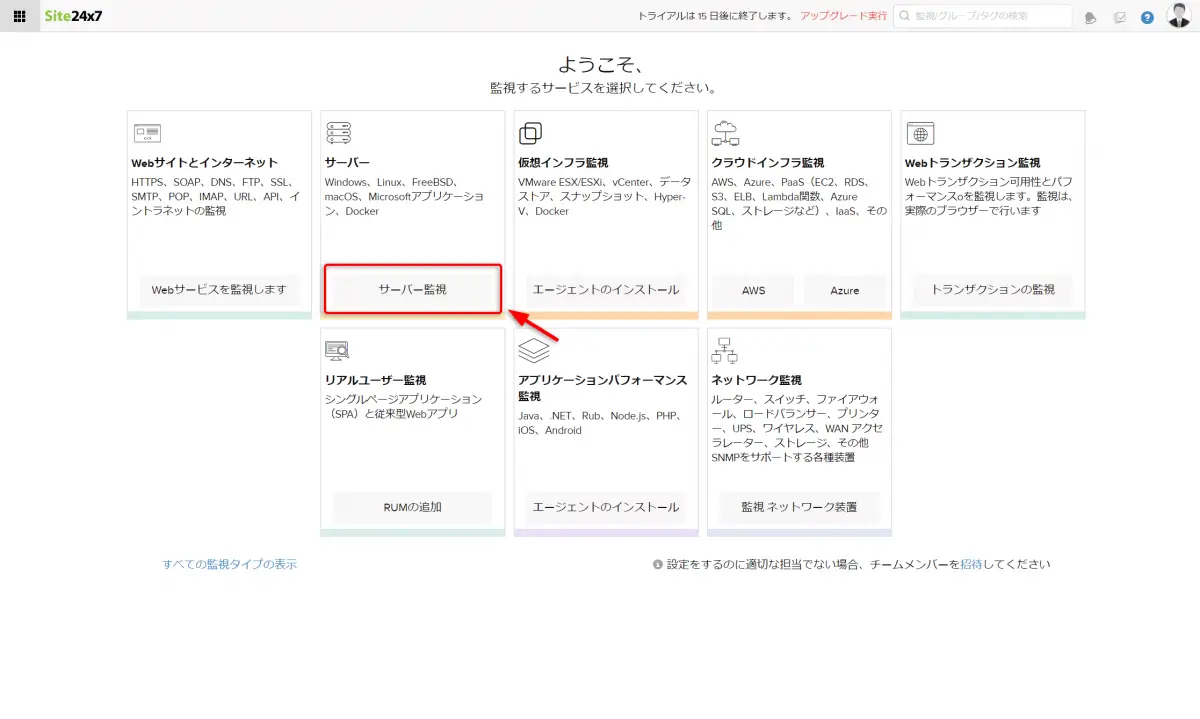The width and height of the screenshot is (1200, 719).
Task: Click the Site24x7 logo
Action: [x=75, y=16]
